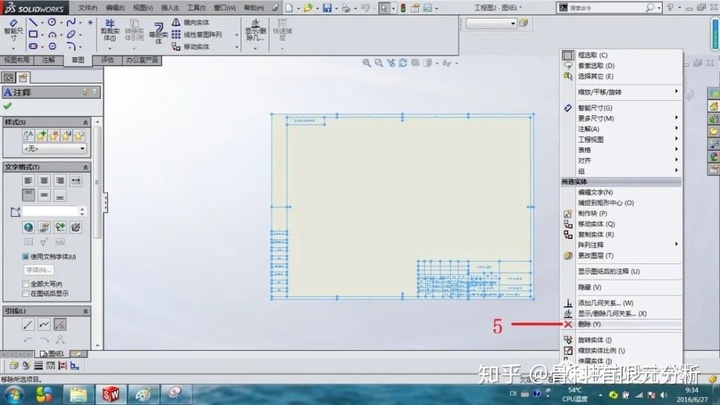Click the Center Align text format button
The image size is (720, 405).
(44, 180)
